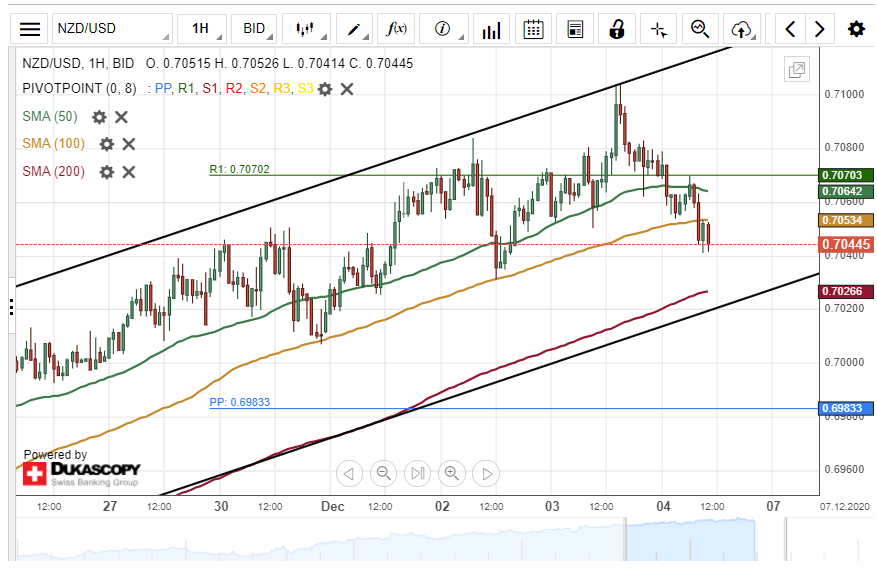877x568 pixels.
Task: Toggle the crosshair cursor tool
Action: coord(658,29)
